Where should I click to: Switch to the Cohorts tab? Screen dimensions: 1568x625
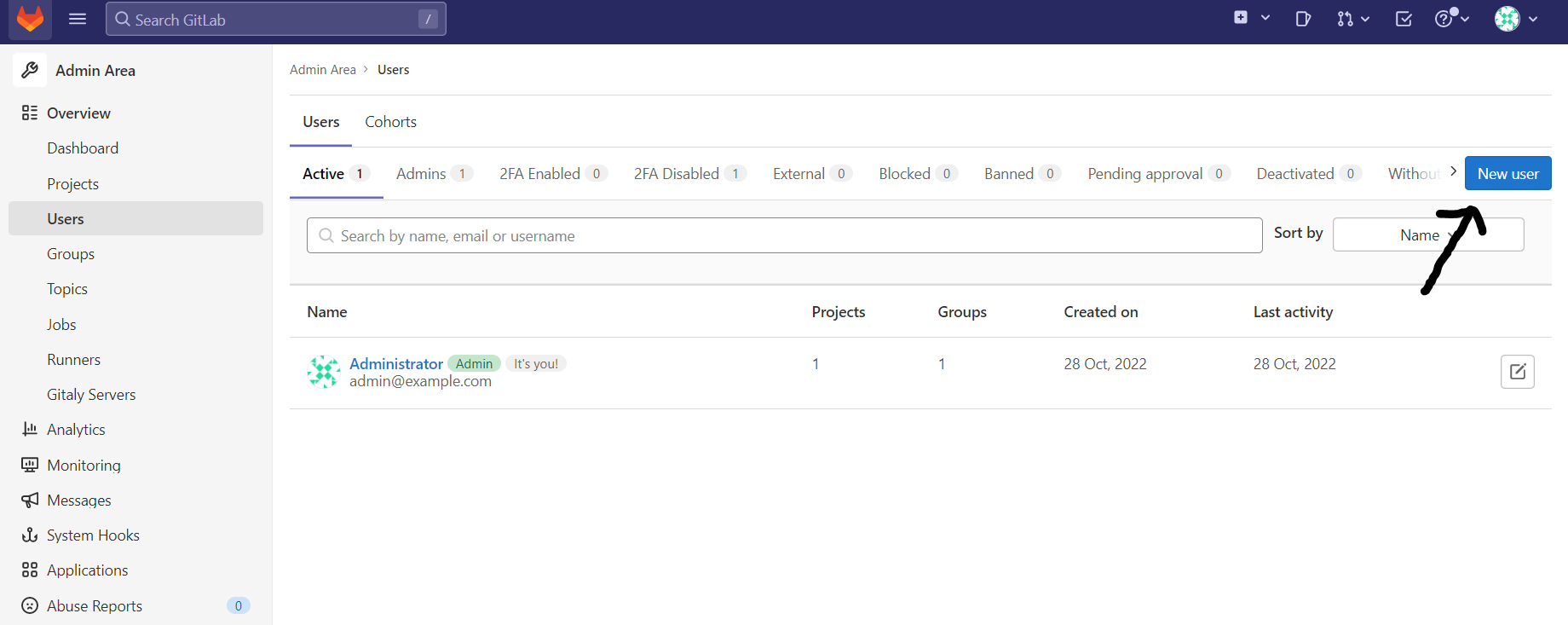390,122
